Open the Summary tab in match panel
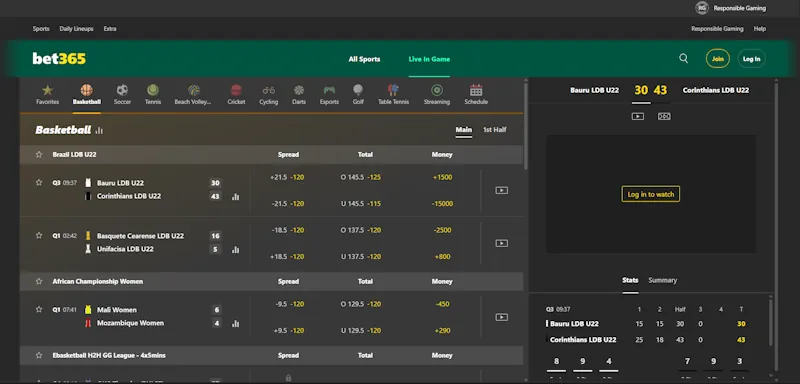Screen dimensions: 800x384 click(662, 280)
